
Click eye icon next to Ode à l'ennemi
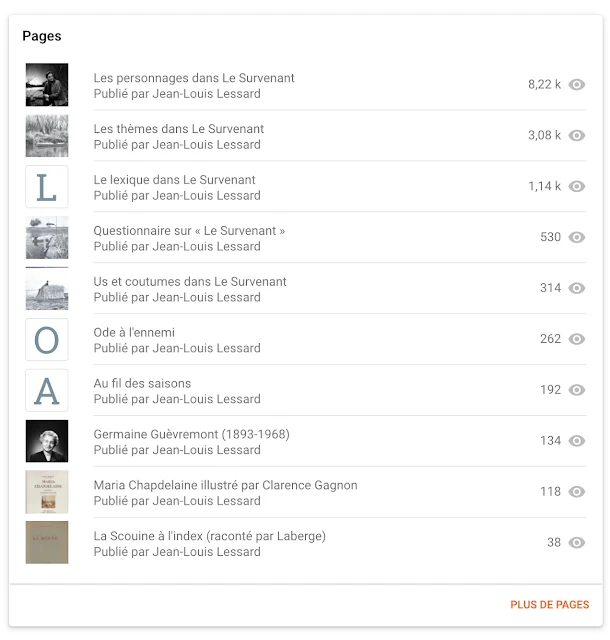[576, 339]
